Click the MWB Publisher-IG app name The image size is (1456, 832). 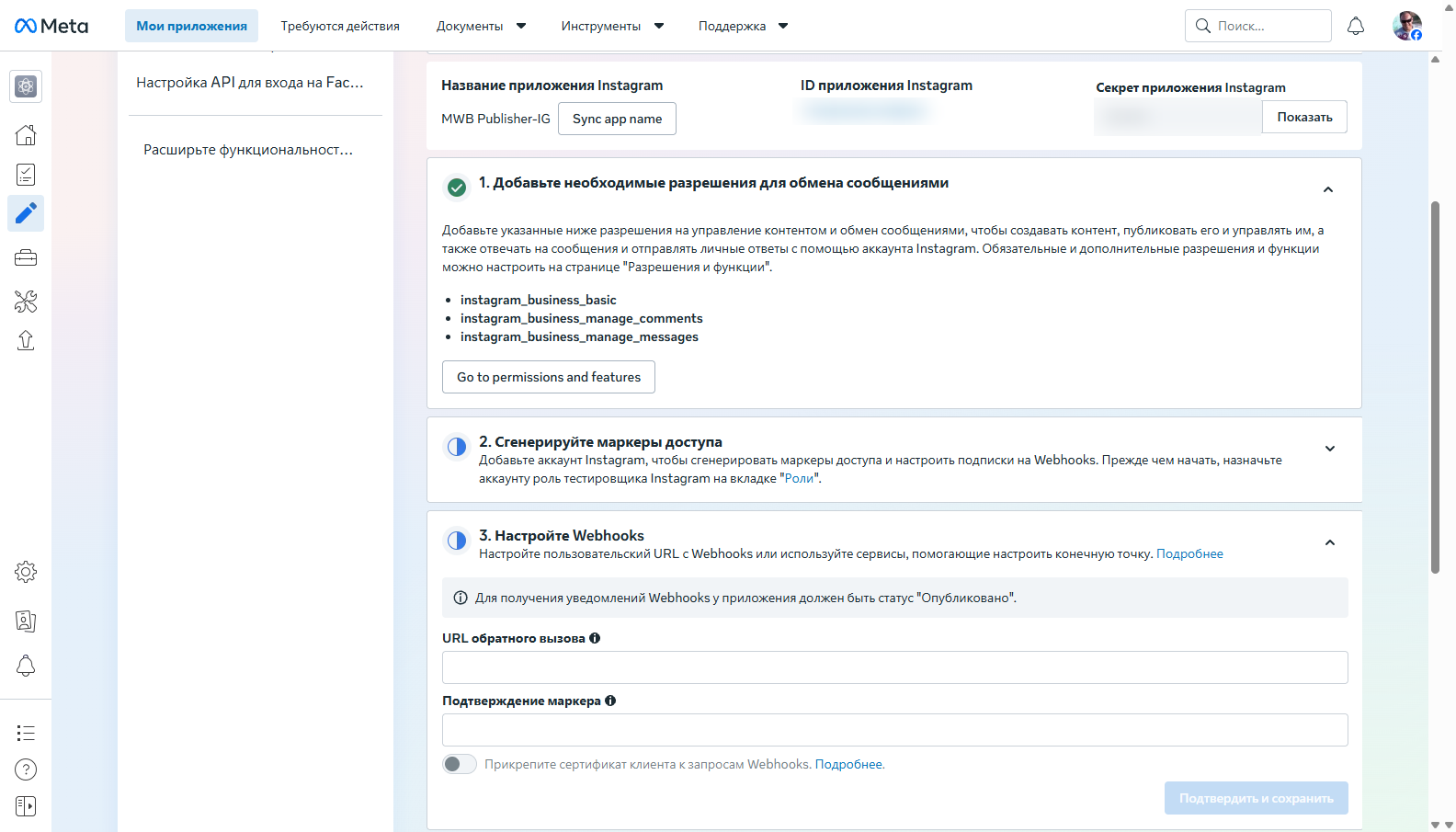pyautogui.click(x=495, y=119)
